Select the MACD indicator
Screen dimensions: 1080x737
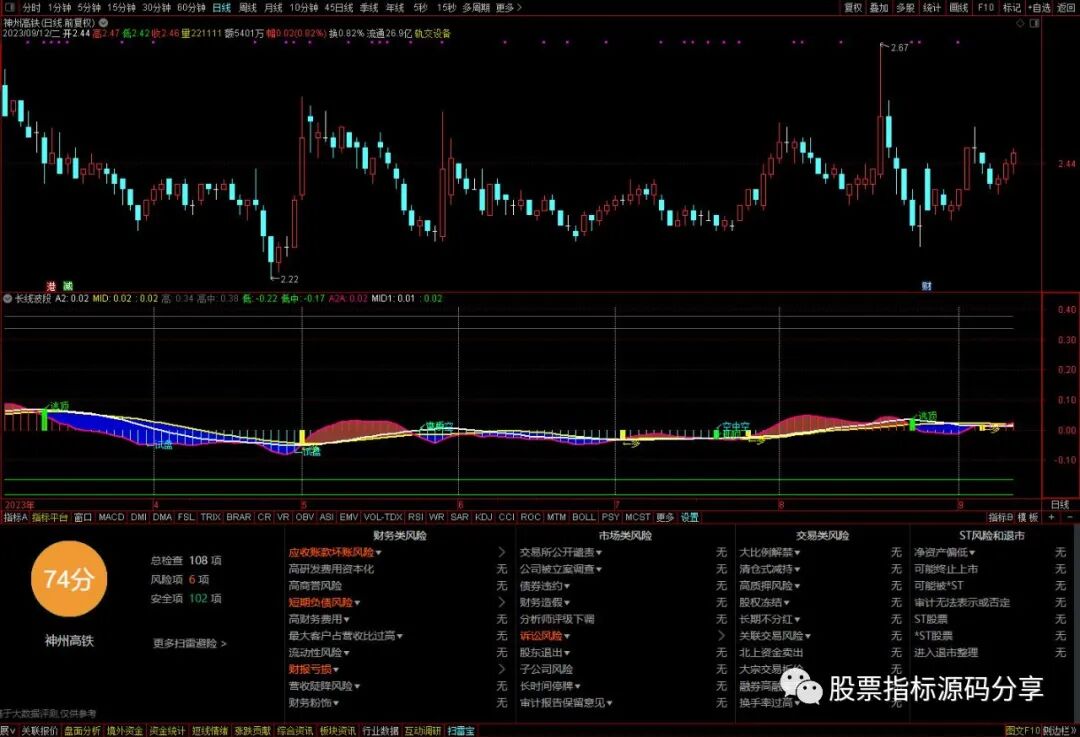pos(111,517)
